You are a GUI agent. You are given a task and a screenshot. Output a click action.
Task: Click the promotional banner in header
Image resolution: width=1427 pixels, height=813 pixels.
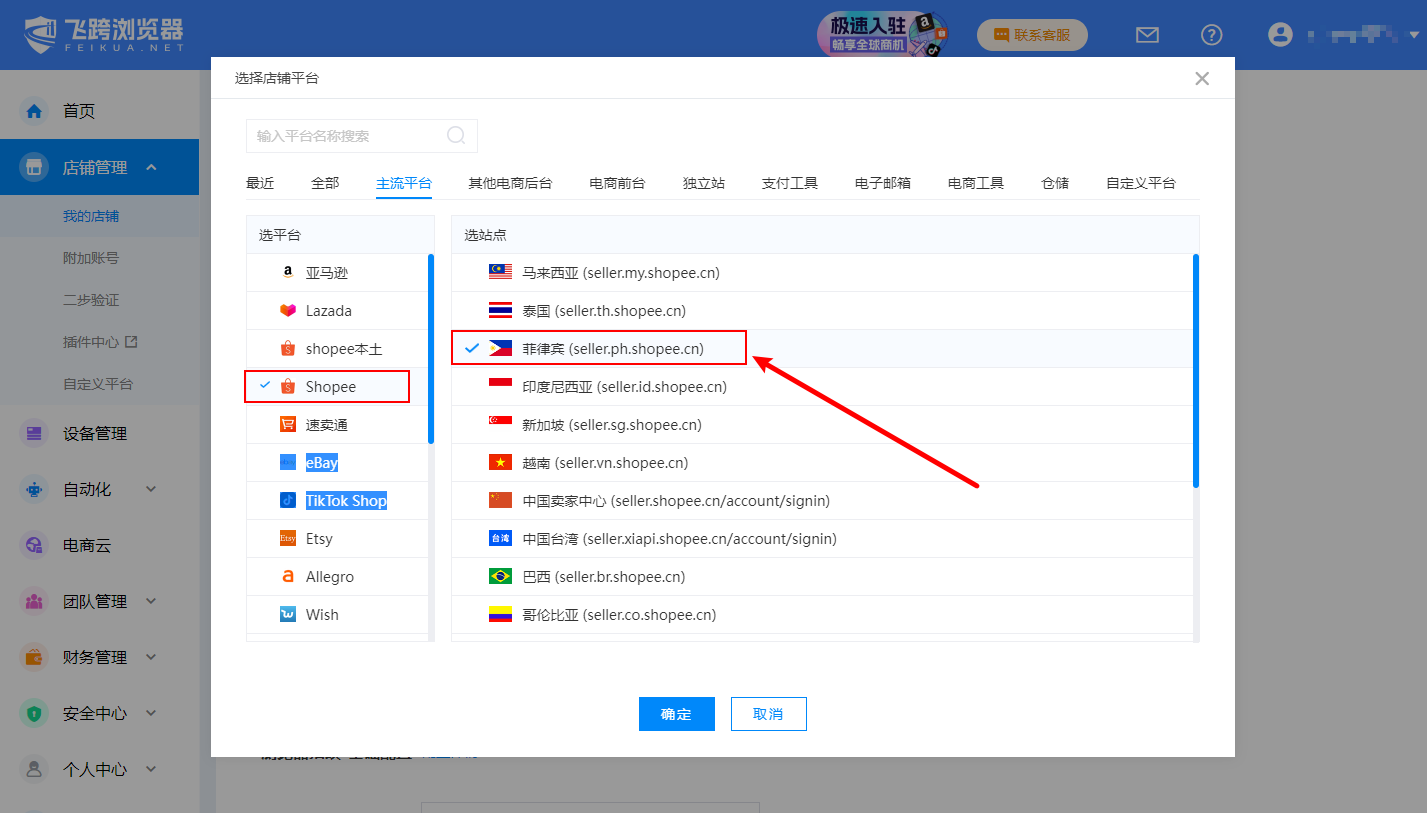coord(883,34)
